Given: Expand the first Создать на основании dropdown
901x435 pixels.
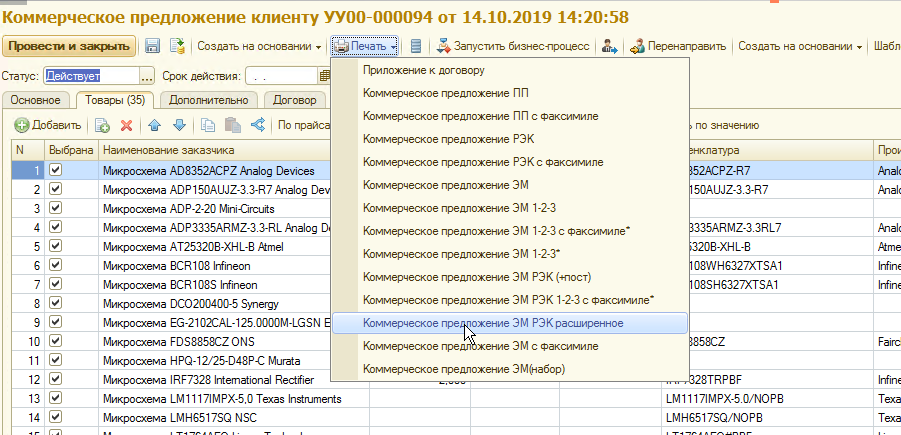Looking at the screenshot, I should click(x=259, y=46).
